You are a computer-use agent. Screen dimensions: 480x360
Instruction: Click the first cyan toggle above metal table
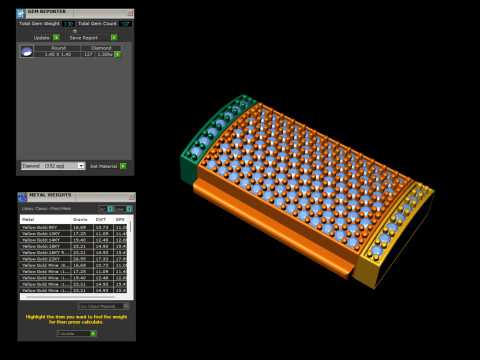click(110, 209)
